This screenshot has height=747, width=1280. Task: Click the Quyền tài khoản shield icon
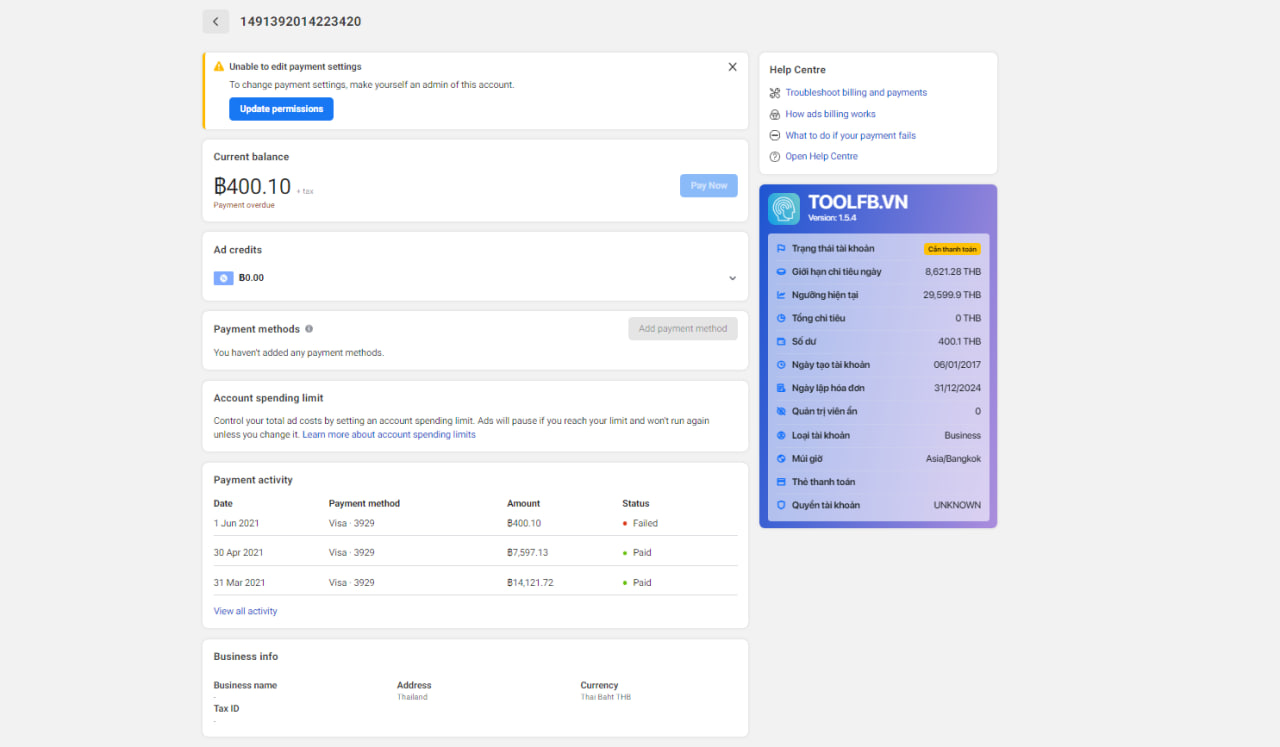tap(781, 505)
